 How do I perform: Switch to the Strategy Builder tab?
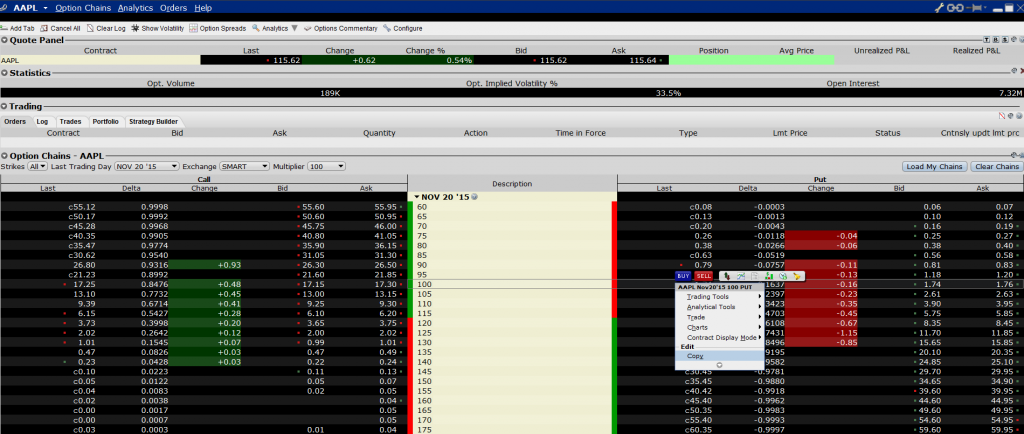(153, 121)
